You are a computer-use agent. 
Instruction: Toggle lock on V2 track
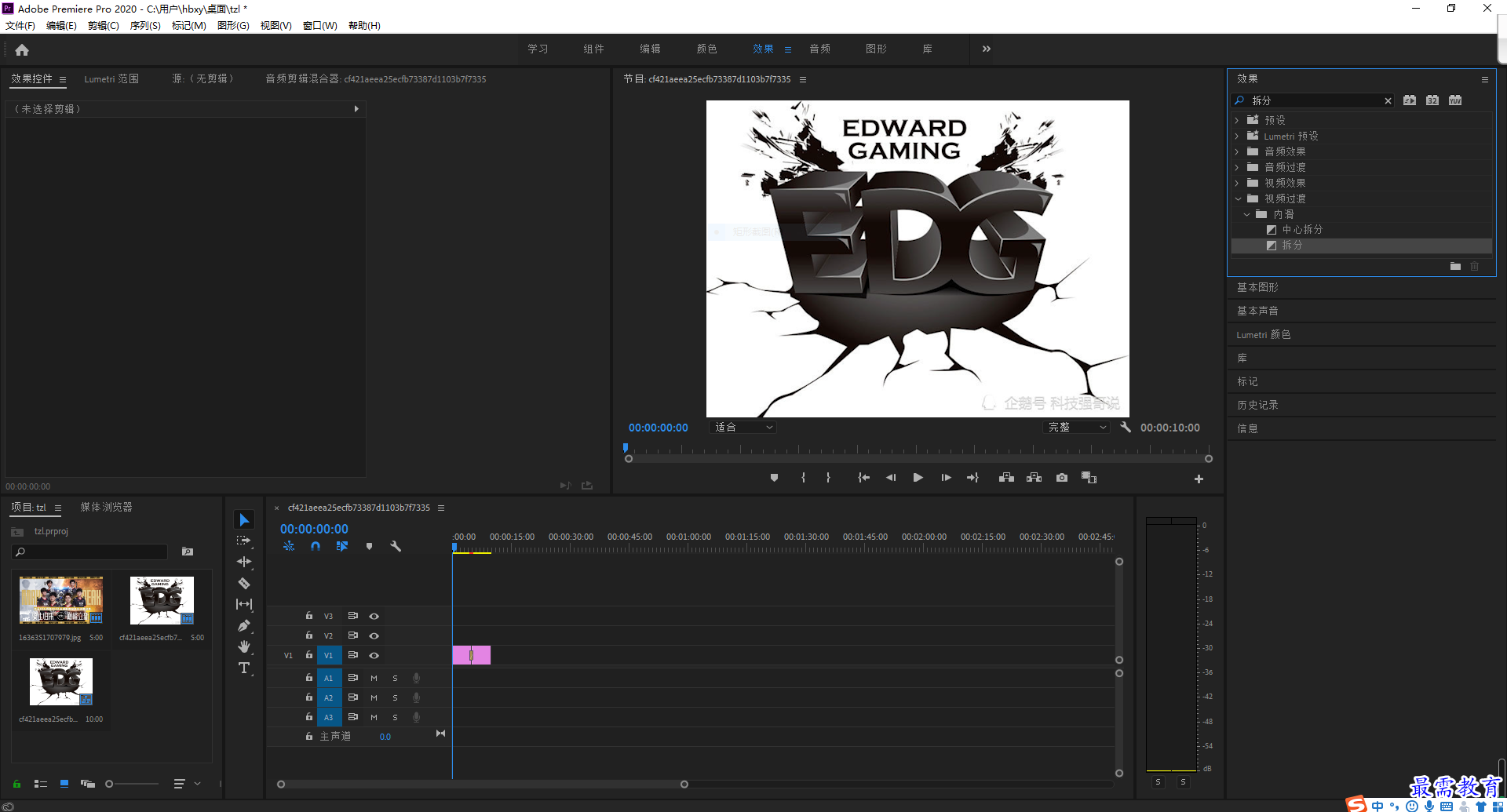pos(309,635)
